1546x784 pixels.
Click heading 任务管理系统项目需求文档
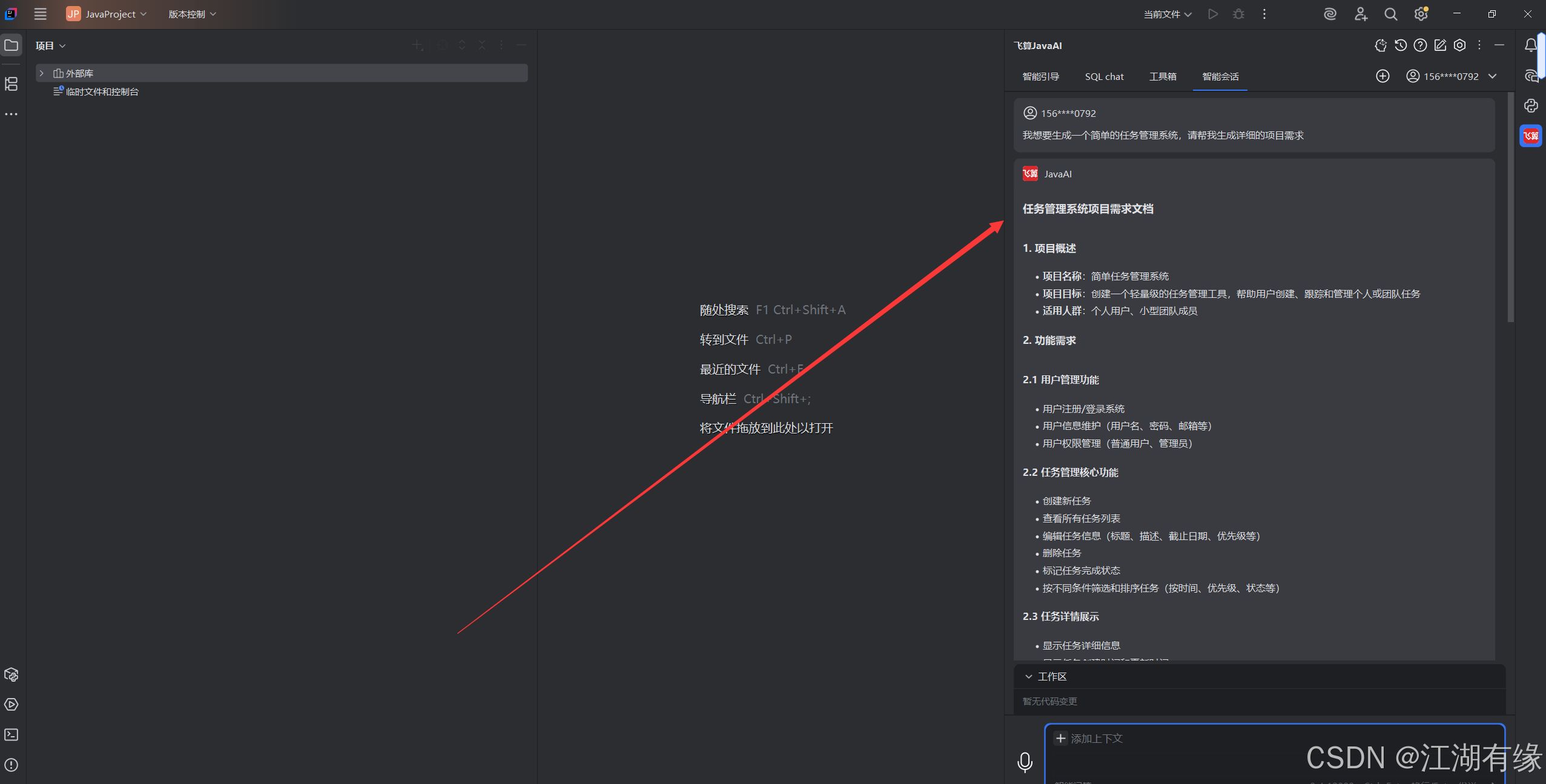pyautogui.click(x=1088, y=209)
